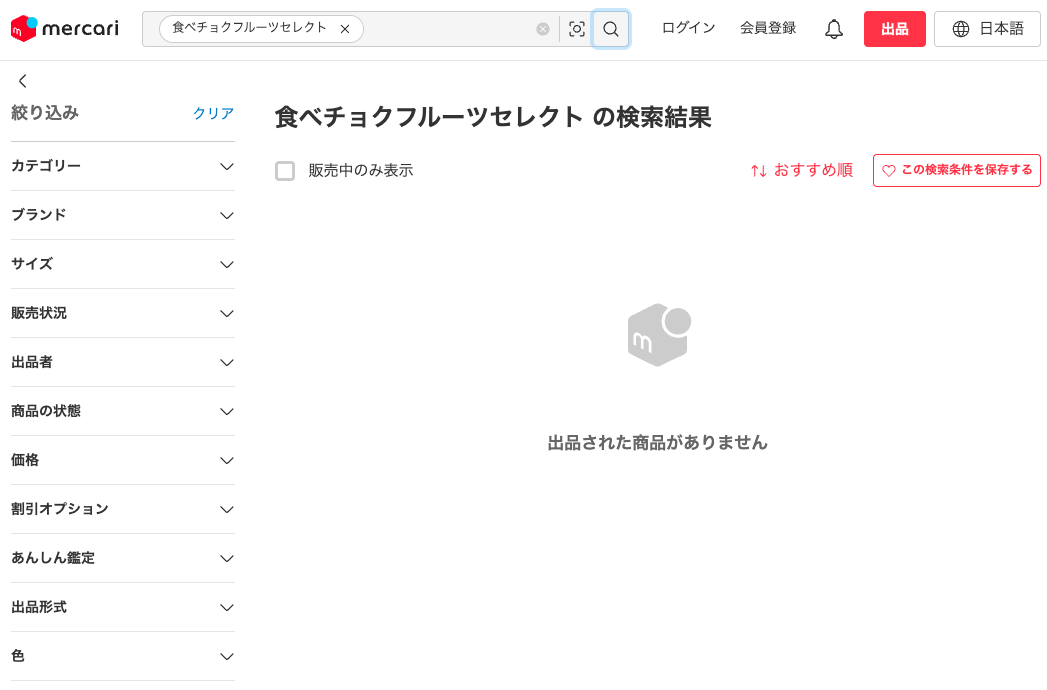Remove the search keyword chip with X
1047x690 pixels.
(x=345, y=29)
